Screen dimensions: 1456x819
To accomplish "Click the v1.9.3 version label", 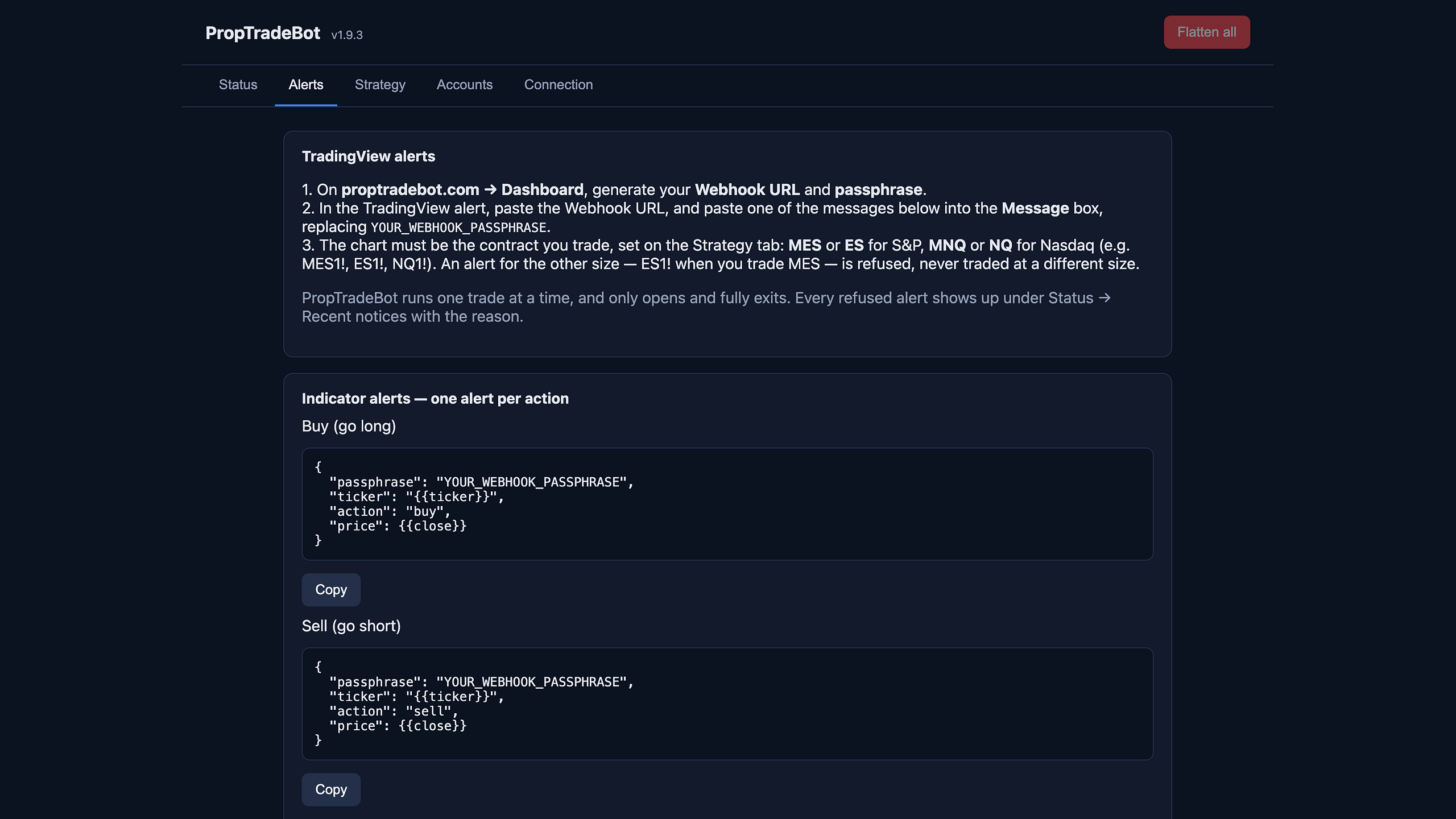I will click(x=347, y=35).
